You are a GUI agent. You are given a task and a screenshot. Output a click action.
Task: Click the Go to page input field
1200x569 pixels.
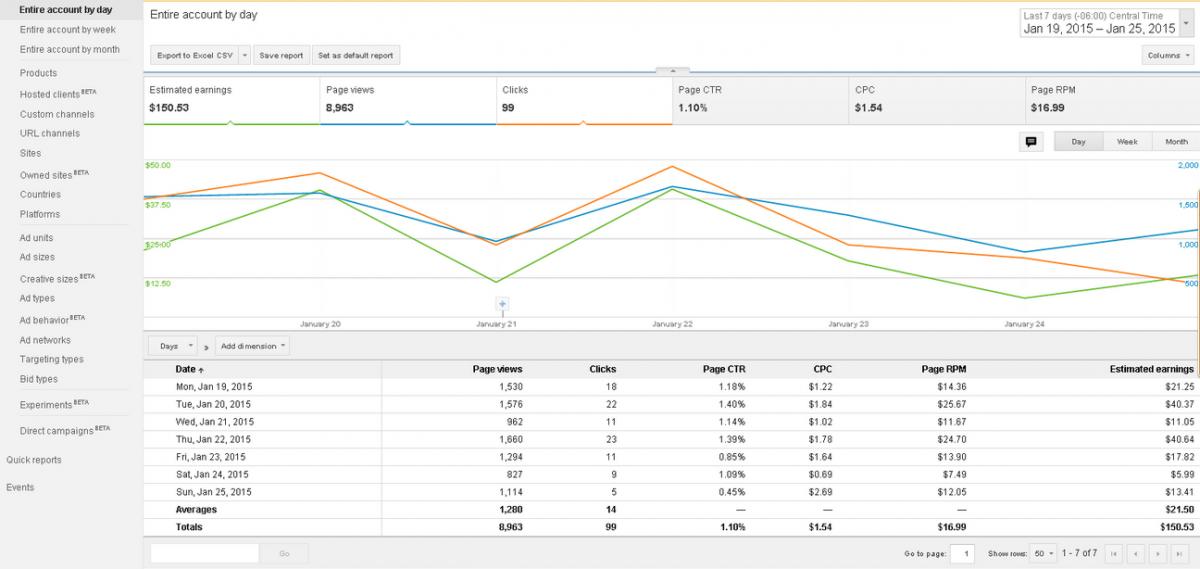[963, 553]
